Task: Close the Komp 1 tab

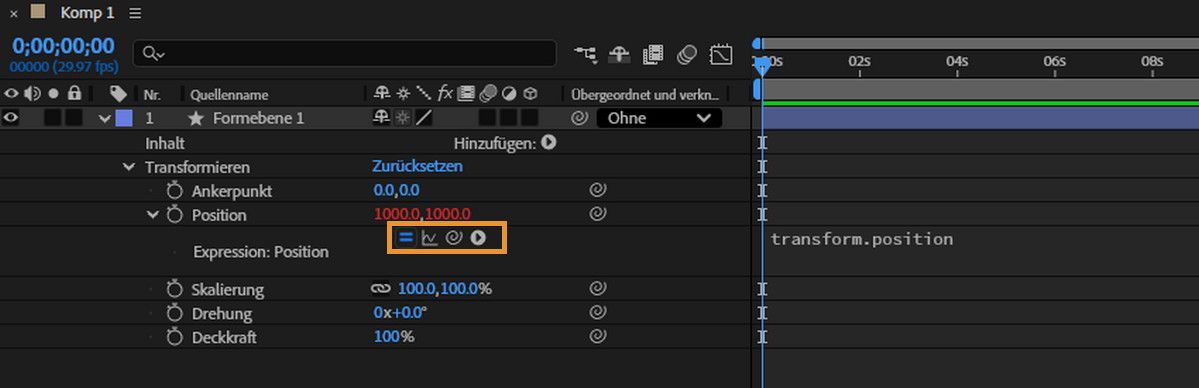Action: (x=14, y=14)
